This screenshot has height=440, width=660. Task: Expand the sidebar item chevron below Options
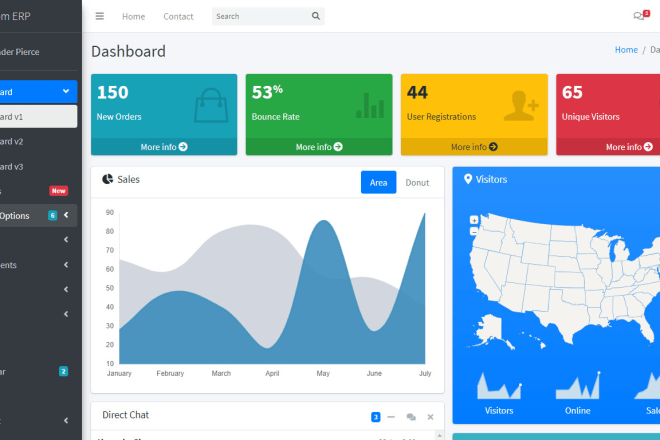point(66,240)
